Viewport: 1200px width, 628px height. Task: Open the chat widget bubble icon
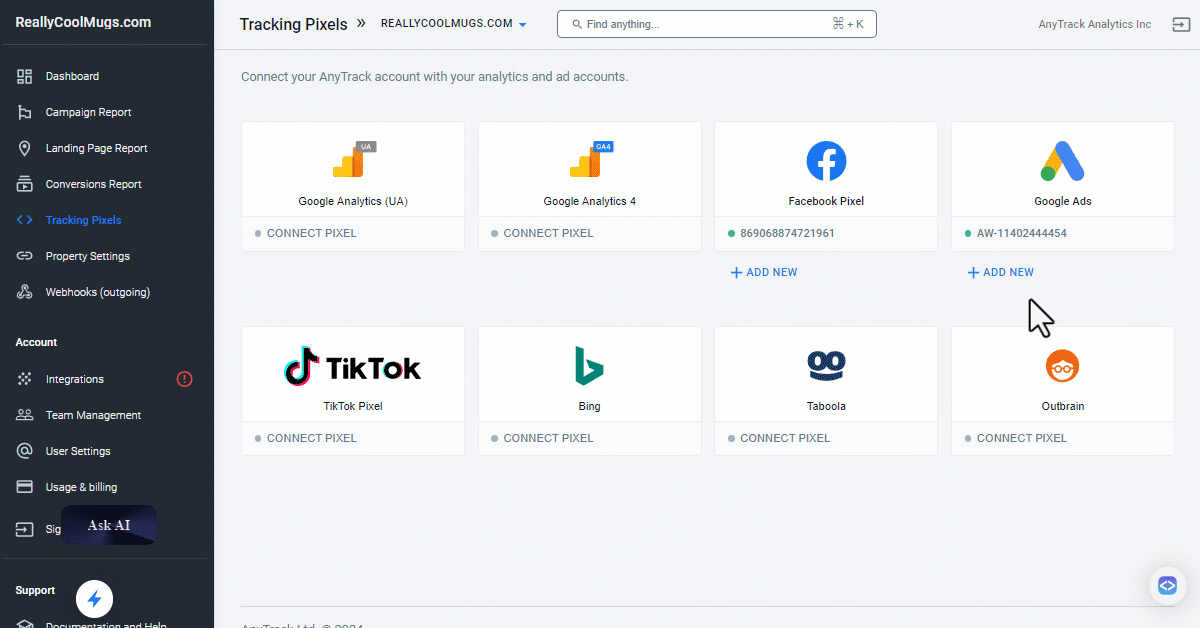(x=1167, y=585)
